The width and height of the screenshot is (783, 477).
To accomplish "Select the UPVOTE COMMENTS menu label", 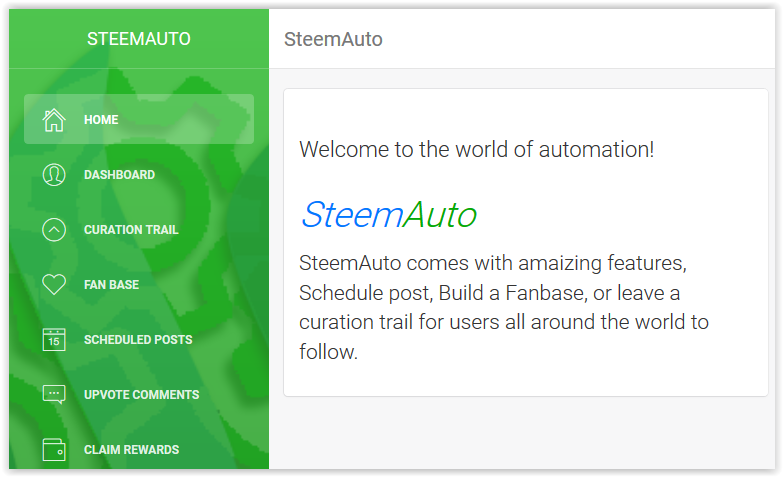I will pos(141,395).
